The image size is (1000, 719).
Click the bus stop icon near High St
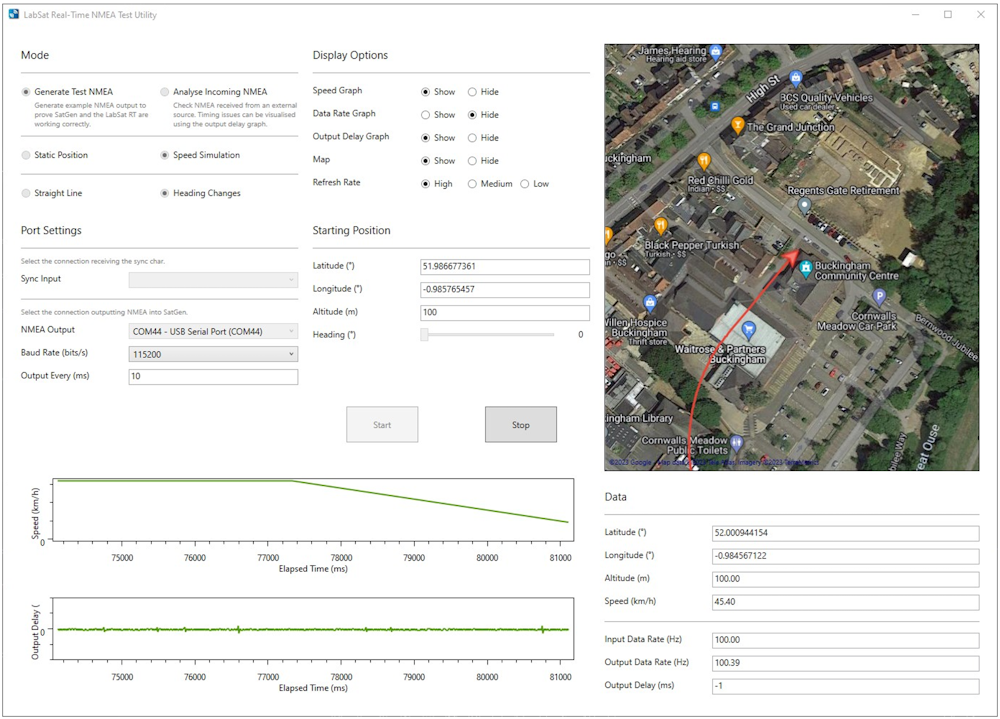(715, 107)
